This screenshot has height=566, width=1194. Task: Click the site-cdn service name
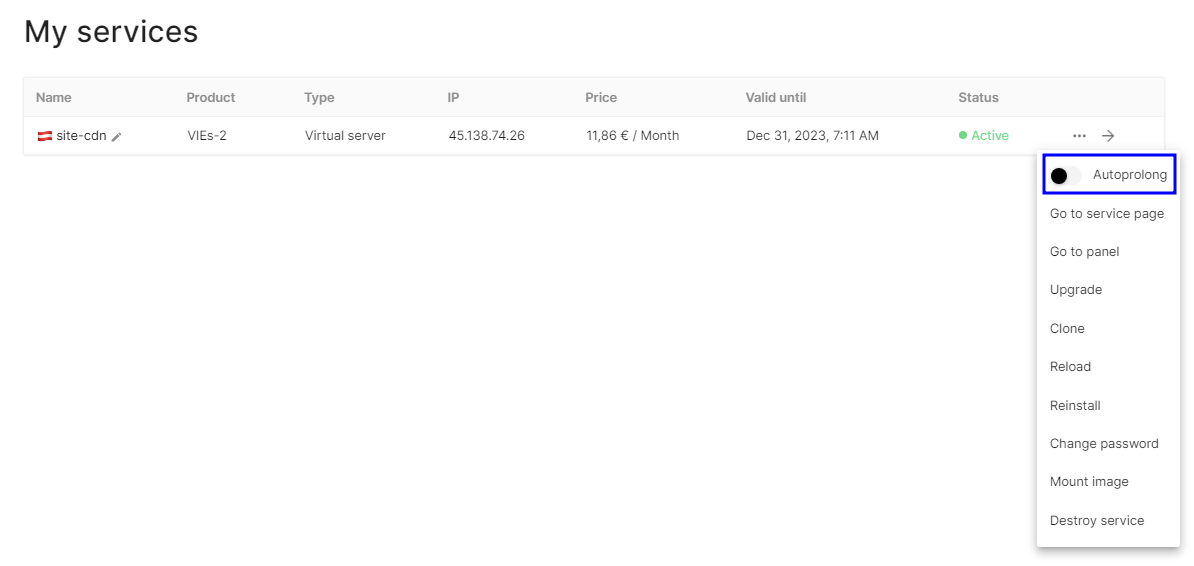pos(81,135)
